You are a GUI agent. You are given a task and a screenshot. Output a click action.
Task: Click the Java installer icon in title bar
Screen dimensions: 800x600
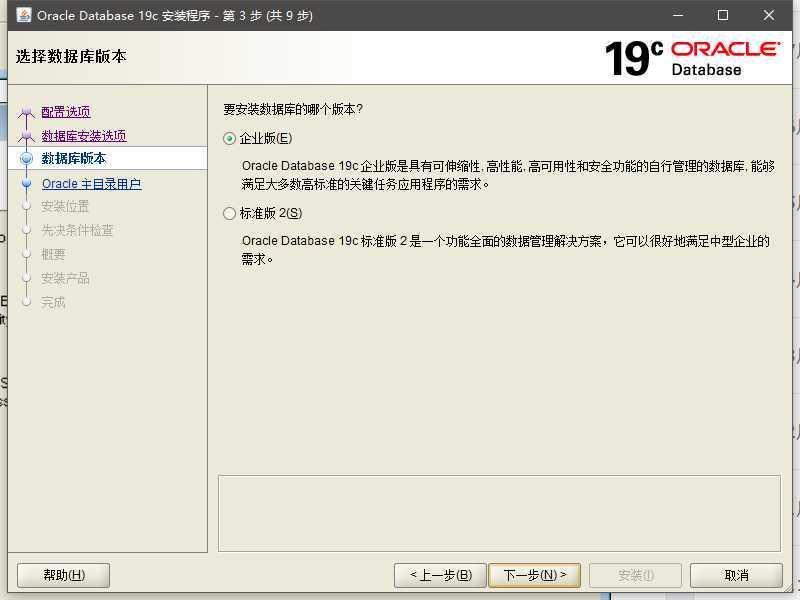(x=23, y=15)
